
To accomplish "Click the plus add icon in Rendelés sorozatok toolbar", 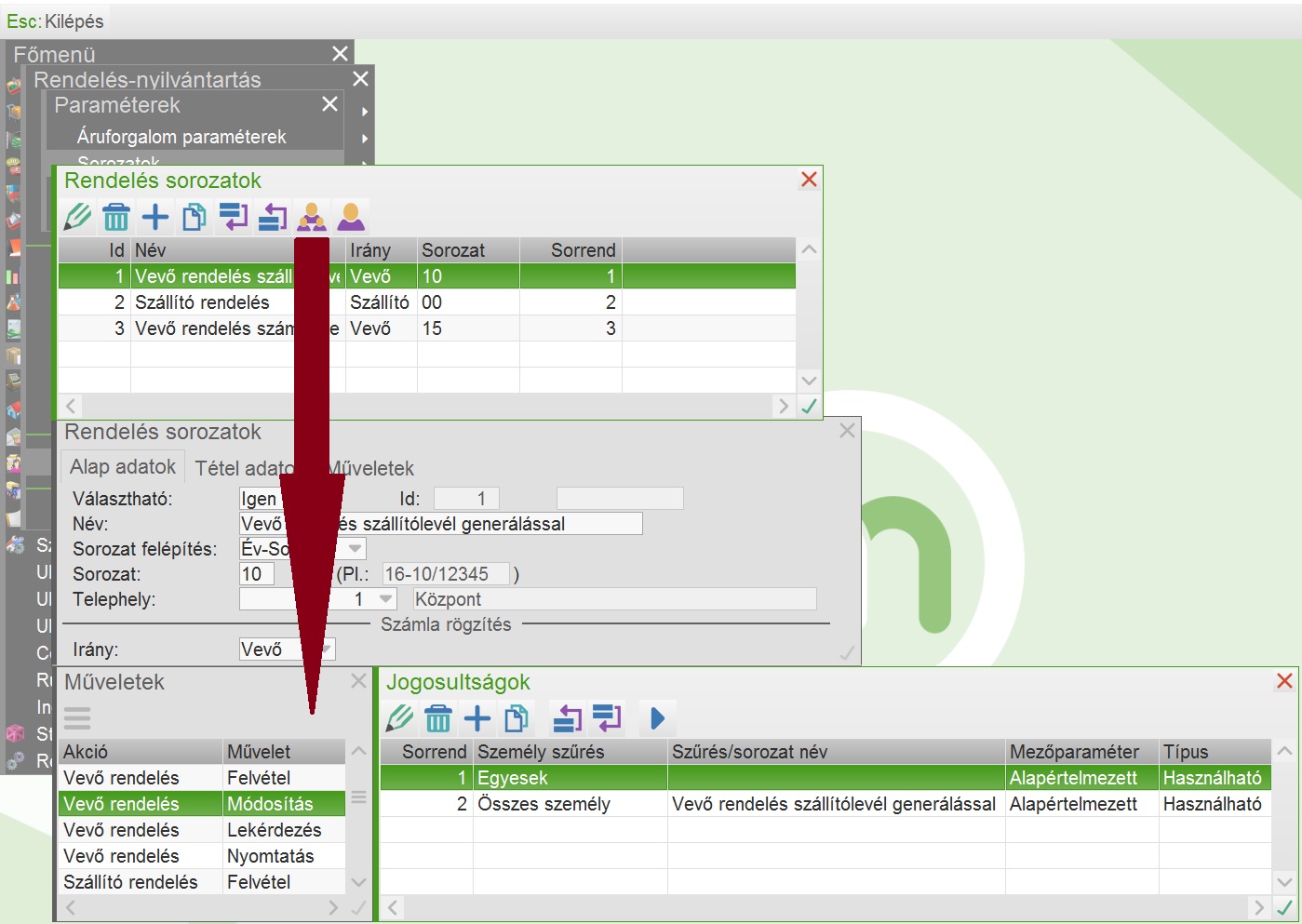I will (155, 217).
